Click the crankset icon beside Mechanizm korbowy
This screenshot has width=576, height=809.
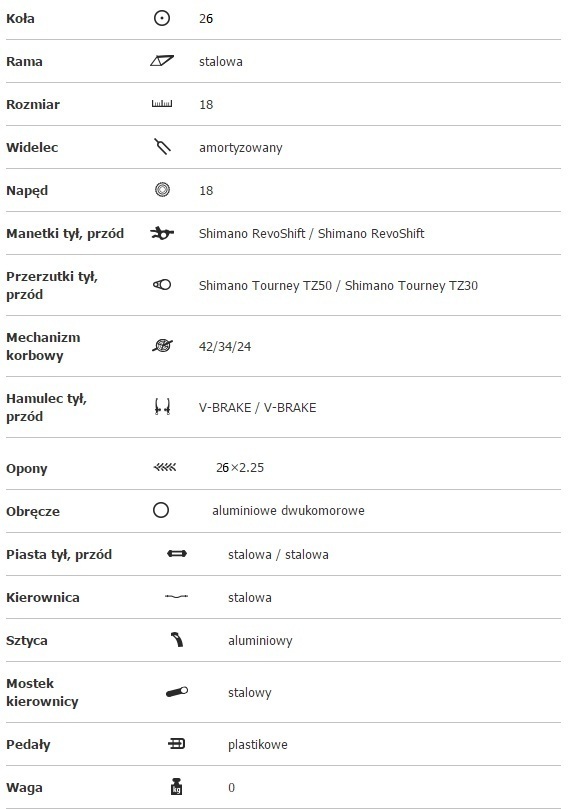162,345
